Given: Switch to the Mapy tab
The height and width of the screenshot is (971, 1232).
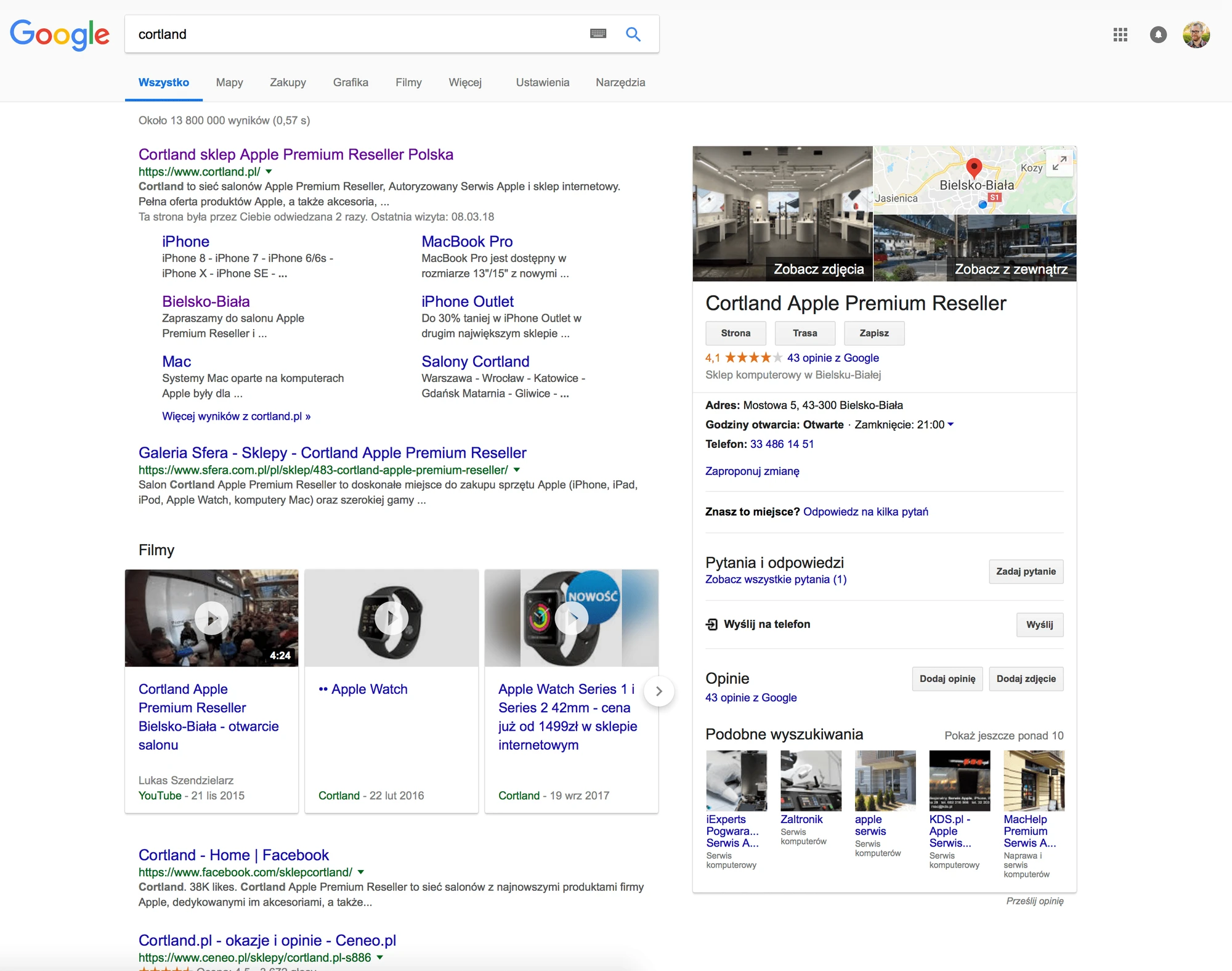Looking at the screenshot, I should click(229, 83).
